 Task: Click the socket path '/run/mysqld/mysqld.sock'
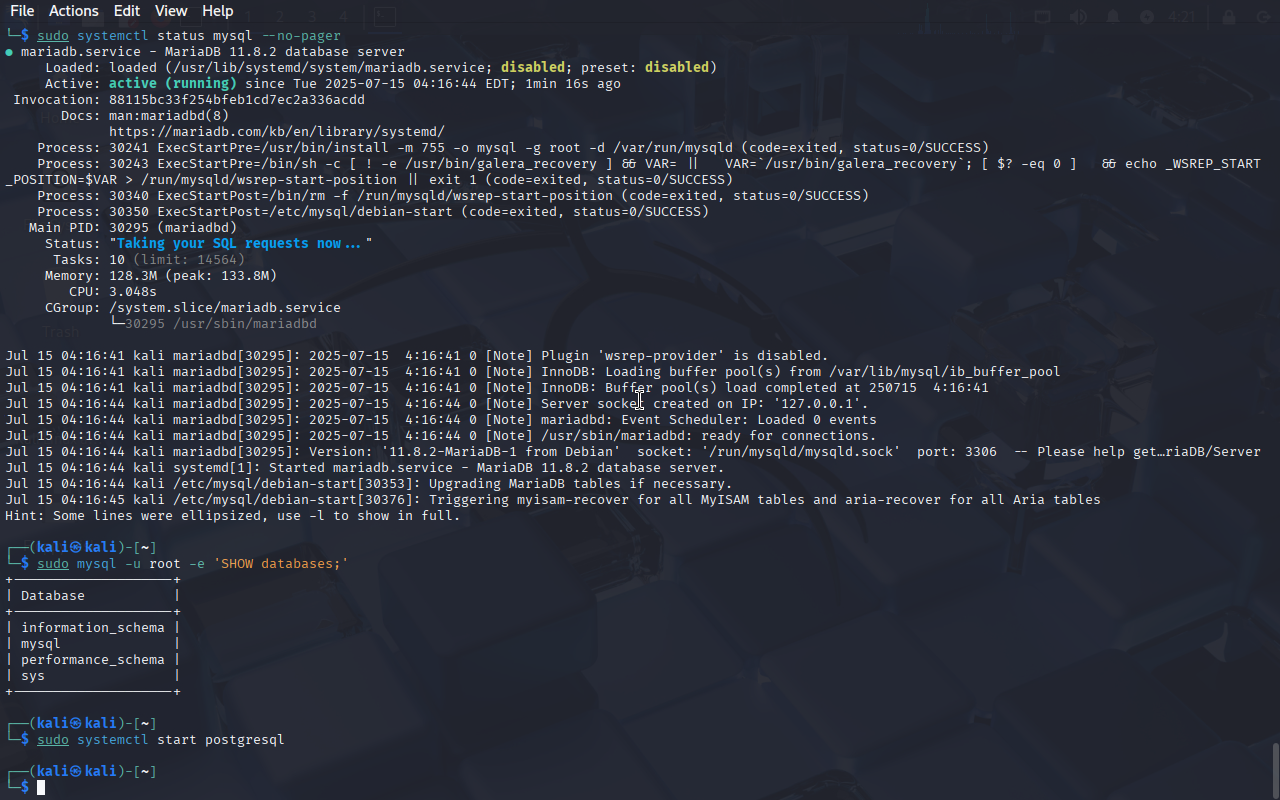(x=801, y=452)
